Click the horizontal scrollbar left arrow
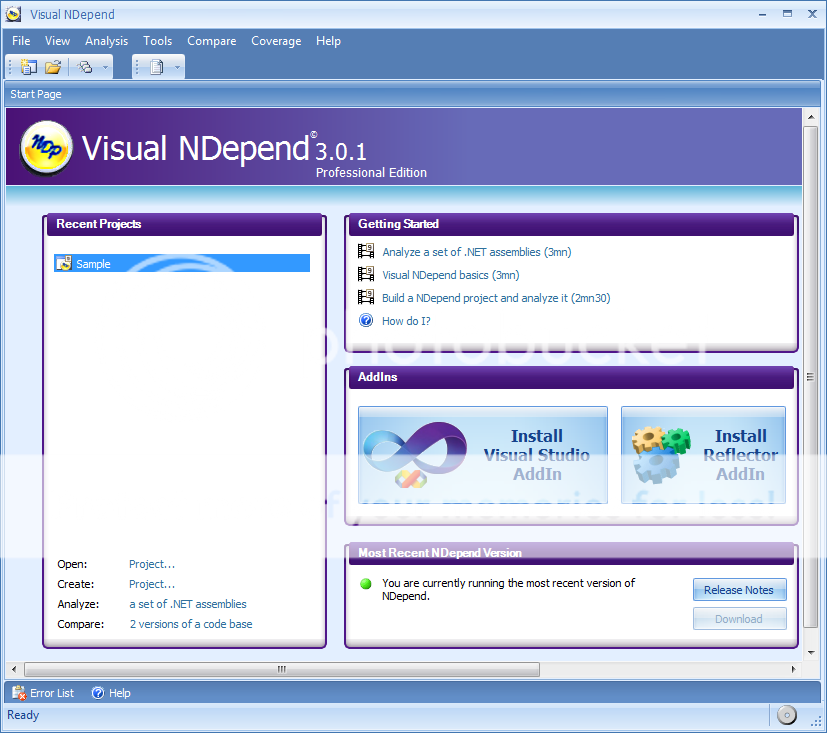This screenshot has width=827, height=733. [14, 669]
